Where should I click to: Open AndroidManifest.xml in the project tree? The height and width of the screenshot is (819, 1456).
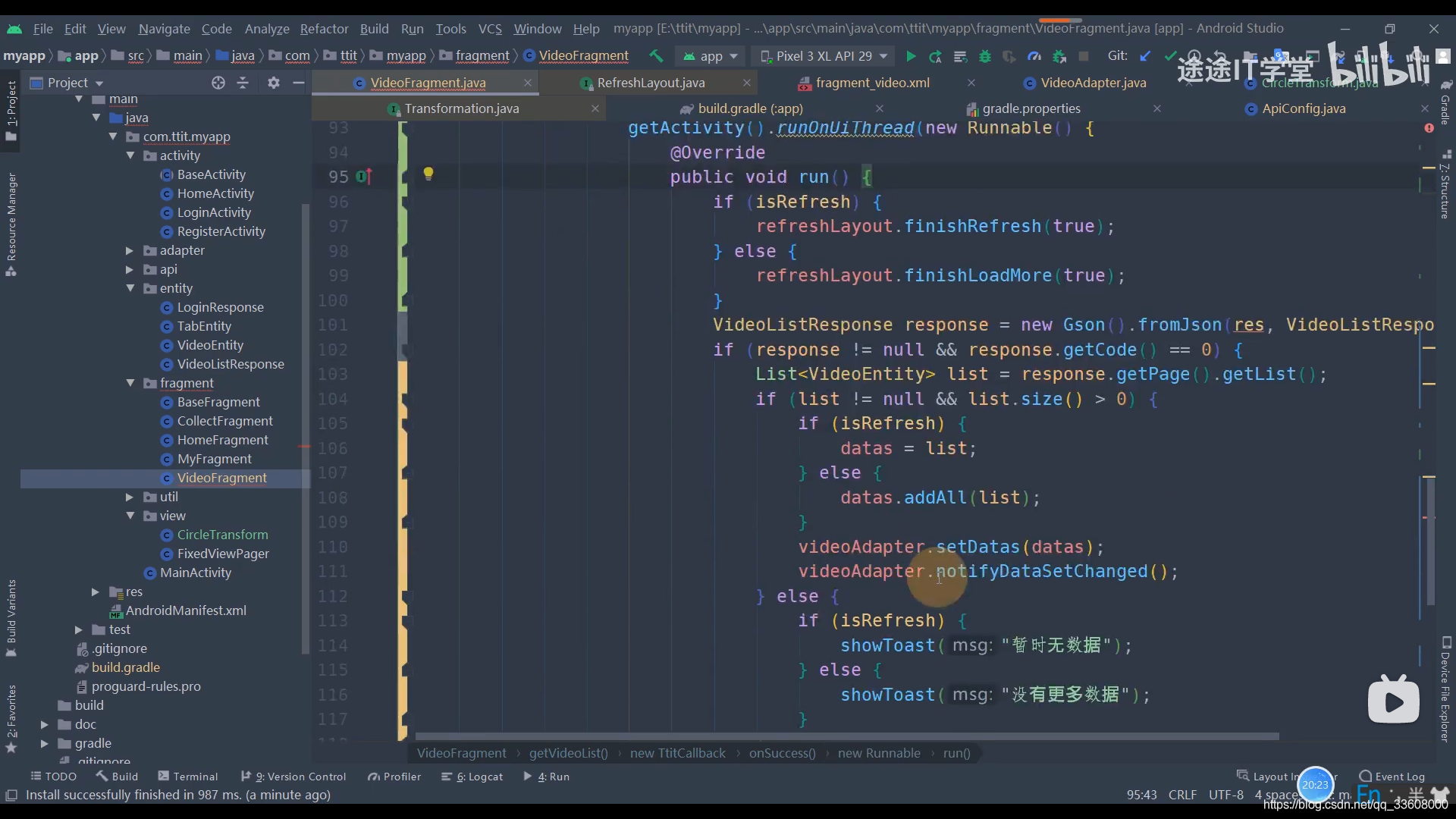click(186, 610)
